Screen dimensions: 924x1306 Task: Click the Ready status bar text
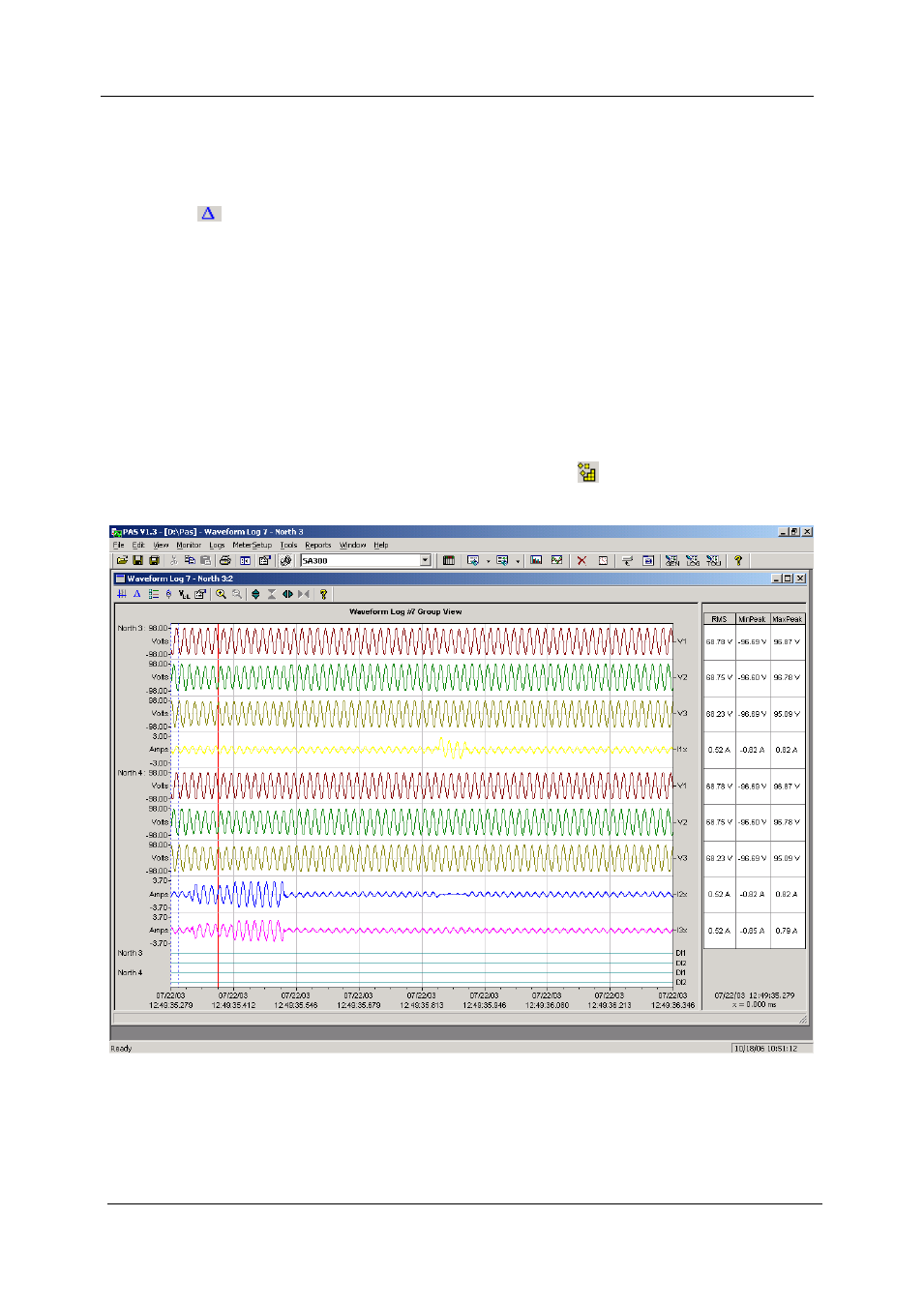[x=121, y=1049]
